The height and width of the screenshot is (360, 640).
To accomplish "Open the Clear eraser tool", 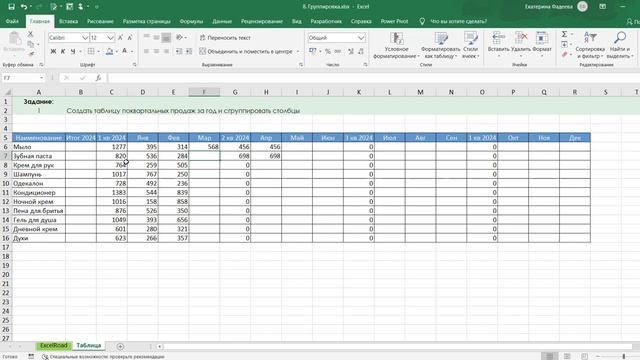I will [564, 54].
